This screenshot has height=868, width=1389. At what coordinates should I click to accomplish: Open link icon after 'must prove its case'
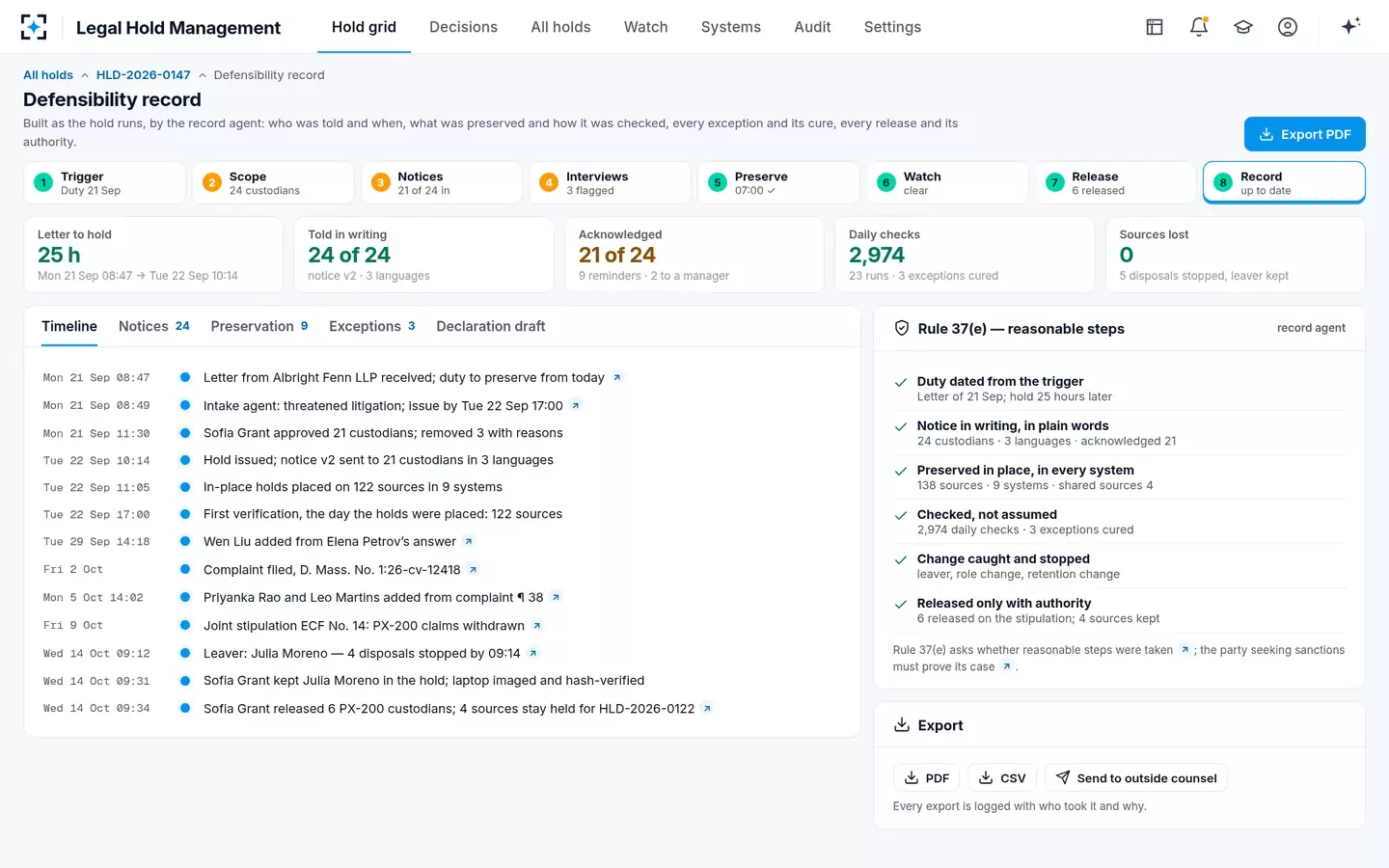(1007, 666)
